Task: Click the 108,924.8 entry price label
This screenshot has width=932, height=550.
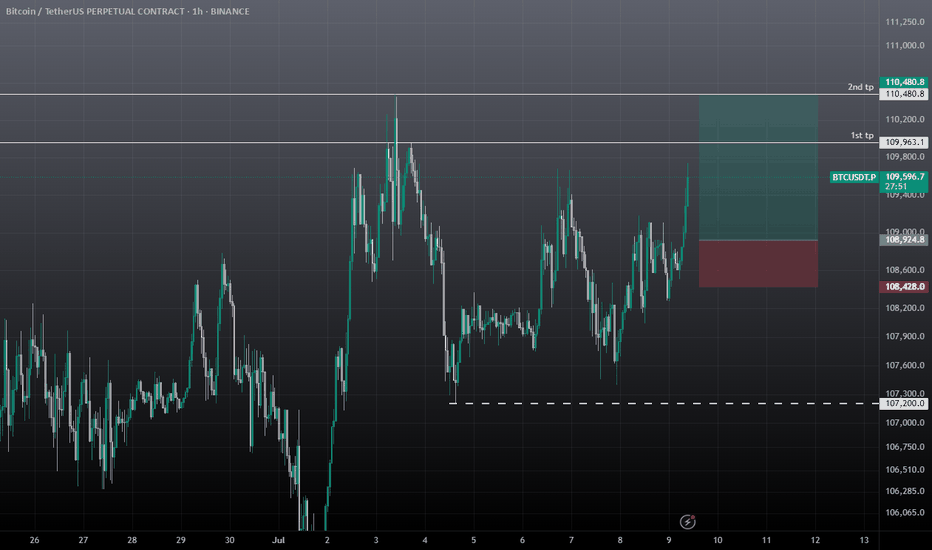Action: 903,240
